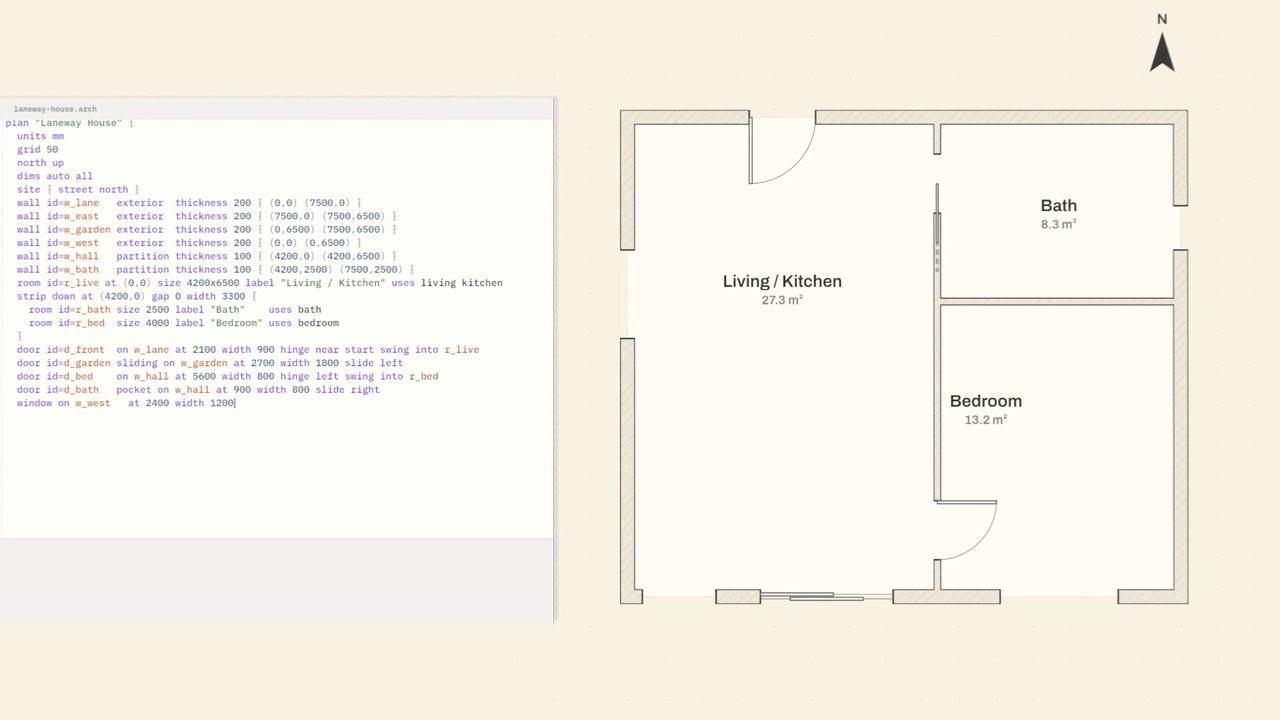
Task: Click the wall id=w_lane code line
Action: [189, 202]
